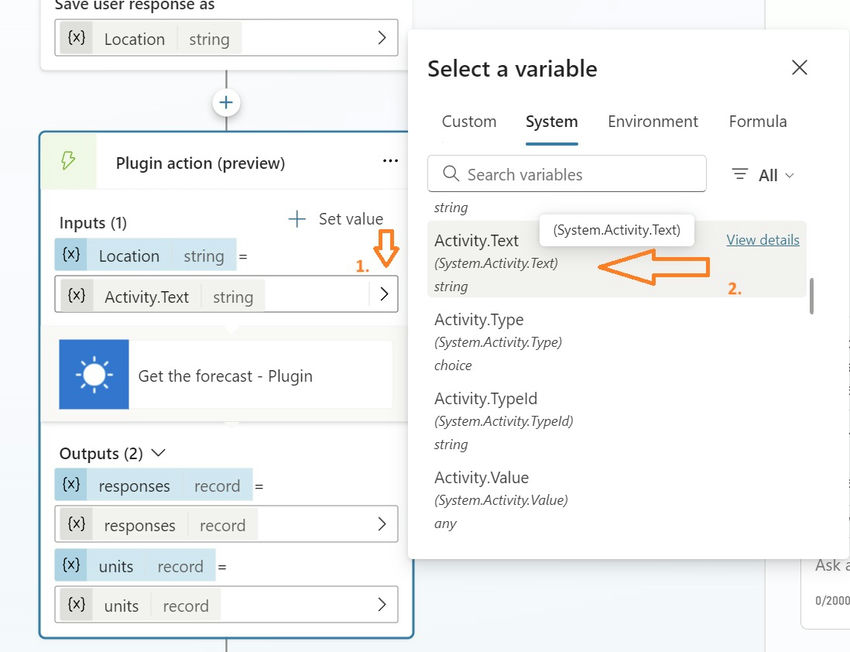This screenshot has width=850, height=652.
Task: Switch to the Custom tab
Action: point(469,122)
